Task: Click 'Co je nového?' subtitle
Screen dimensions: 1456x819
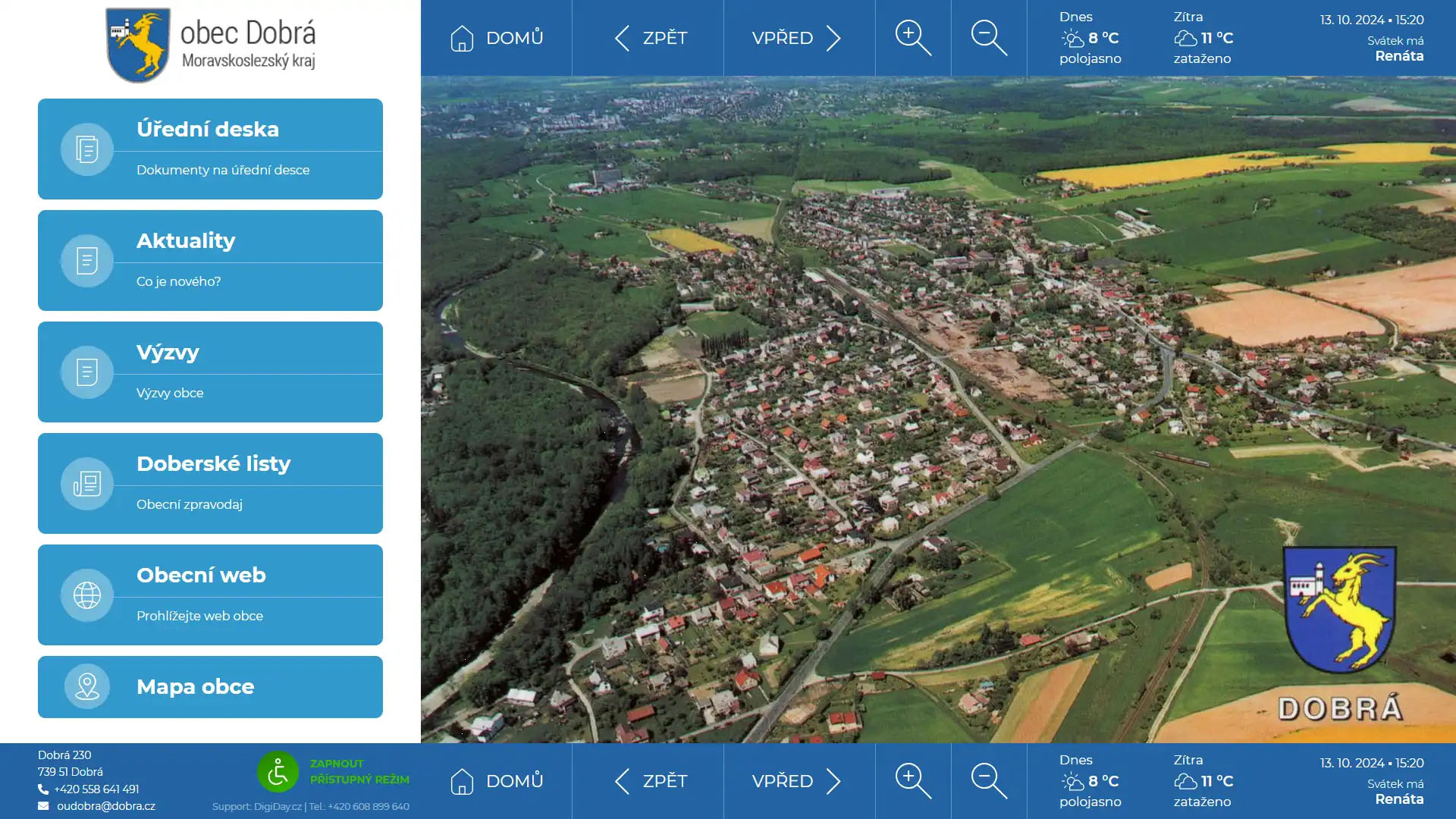Action: click(179, 281)
